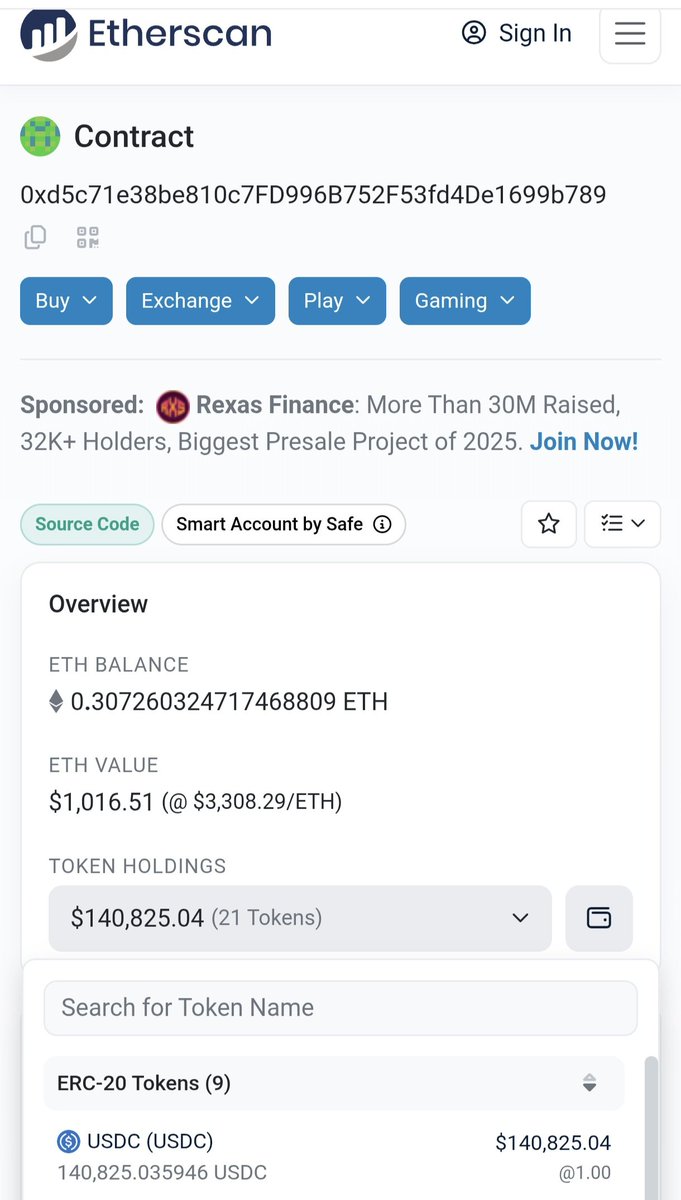Click the Ethereum diamond icon beside balance
Screen dimensions: 681x1200
(x=56, y=702)
